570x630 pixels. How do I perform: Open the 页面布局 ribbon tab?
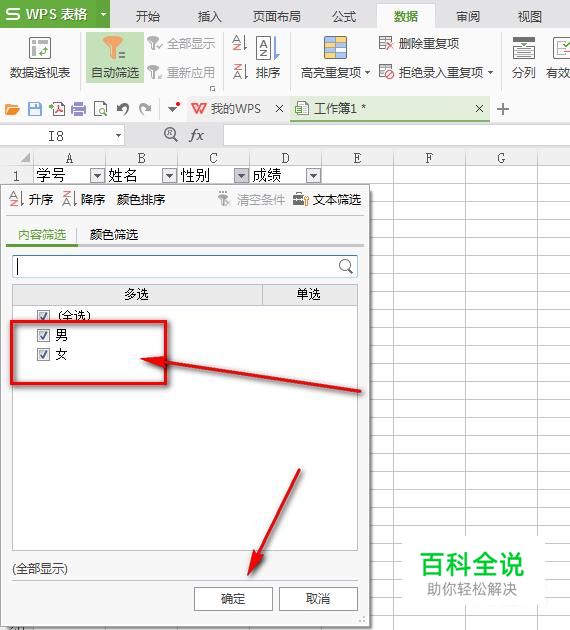(277, 16)
